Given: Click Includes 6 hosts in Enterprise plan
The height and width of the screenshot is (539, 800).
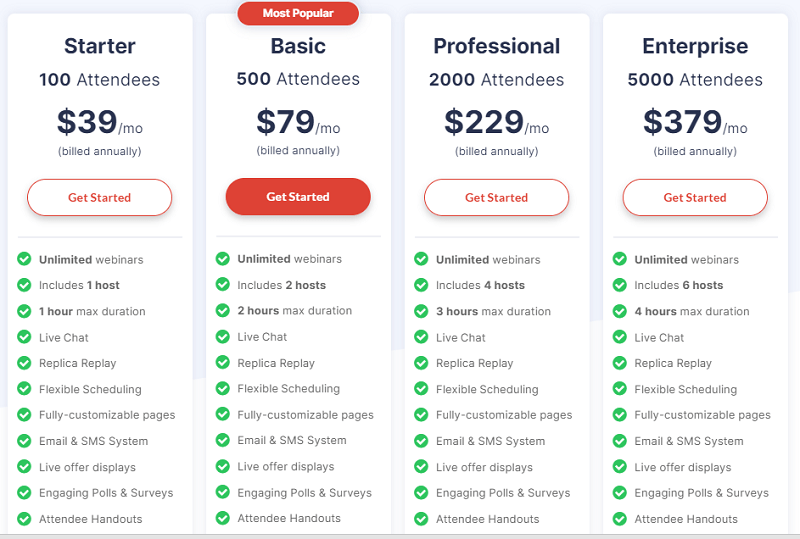Looking at the screenshot, I should [x=679, y=285].
